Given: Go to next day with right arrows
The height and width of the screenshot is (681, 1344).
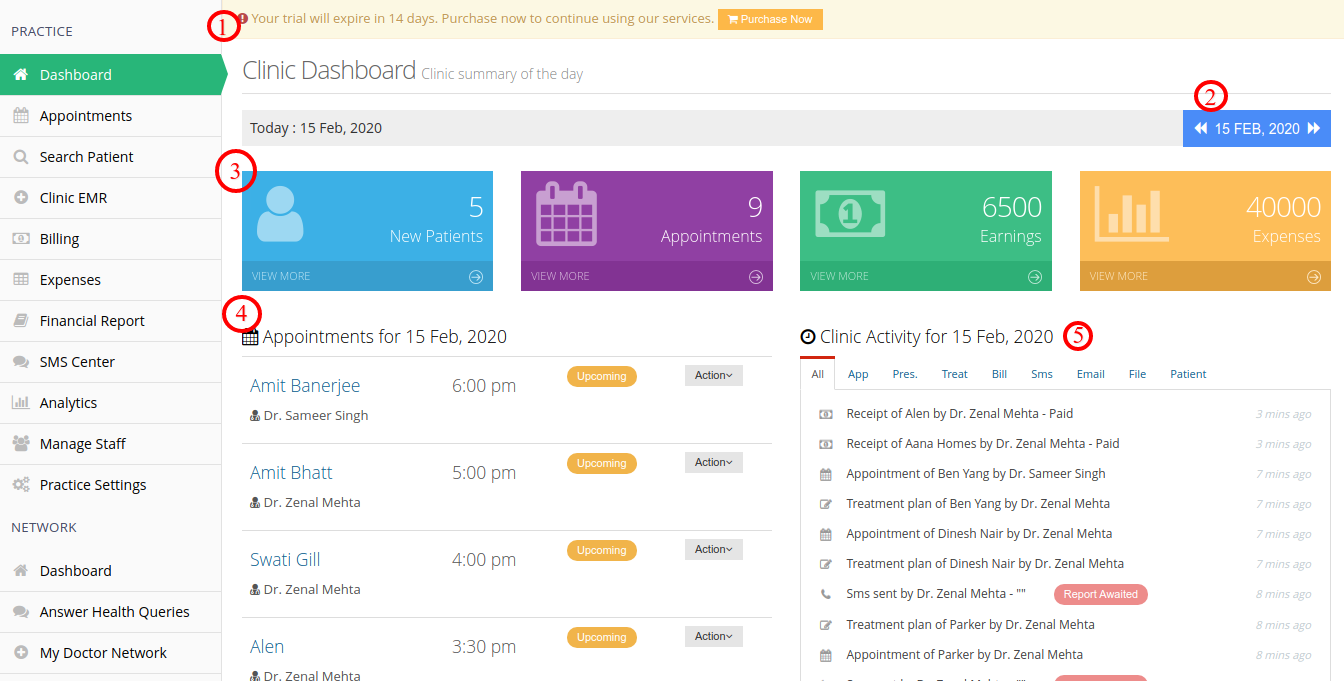Looking at the screenshot, I should (1313, 129).
